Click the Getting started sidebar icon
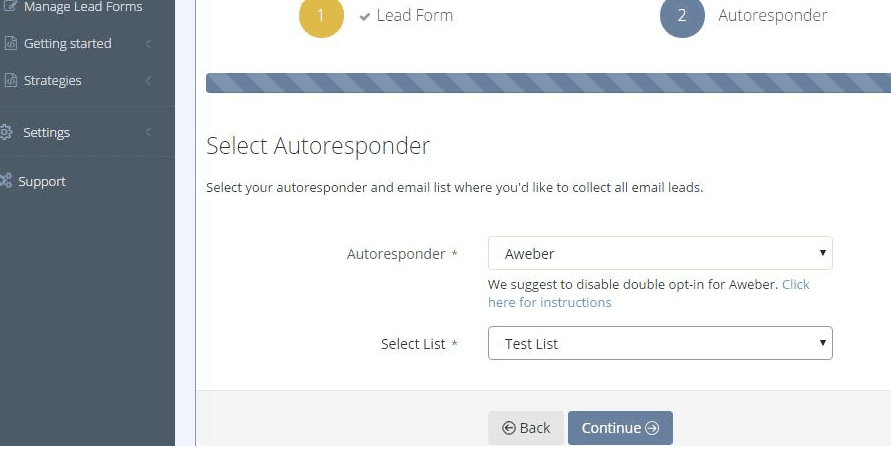Viewport: 891px width, 460px height. pyautogui.click(x=10, y=43)
